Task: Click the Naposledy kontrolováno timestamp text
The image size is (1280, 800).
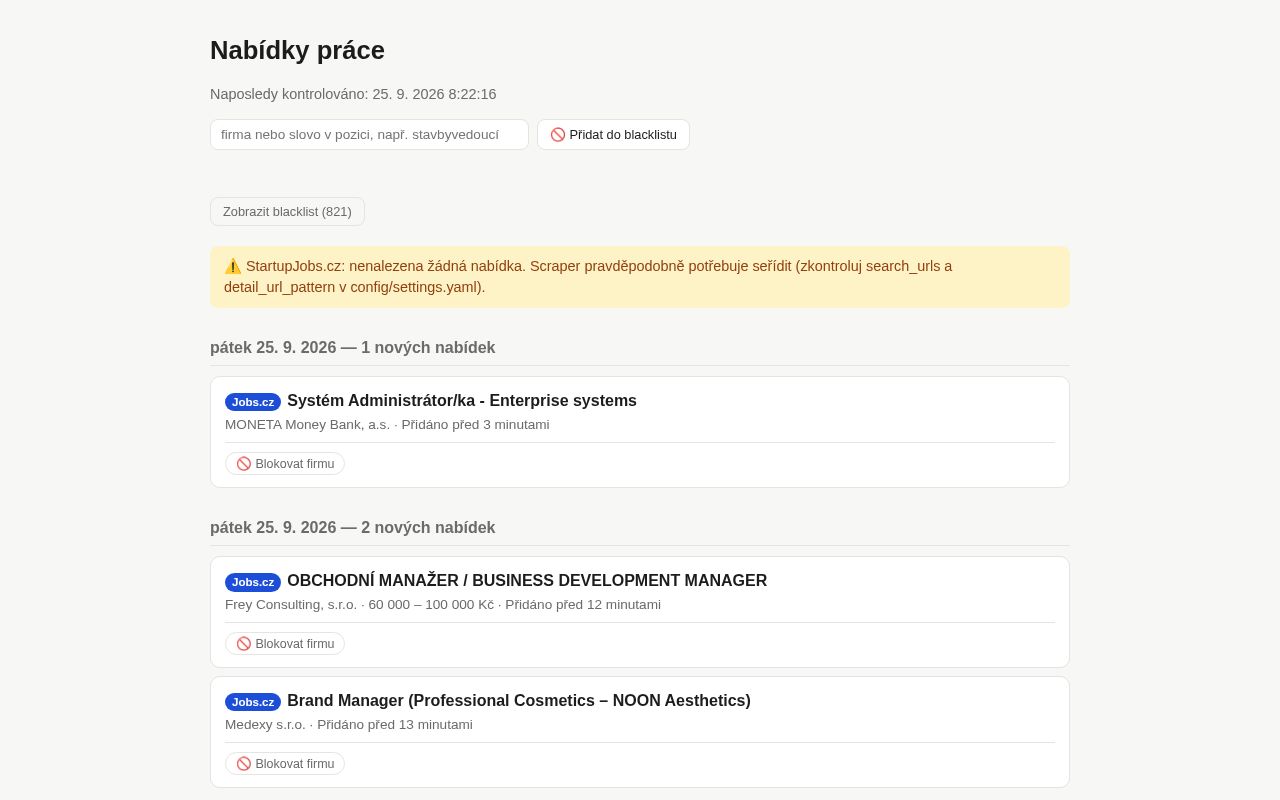Action: 353,94
